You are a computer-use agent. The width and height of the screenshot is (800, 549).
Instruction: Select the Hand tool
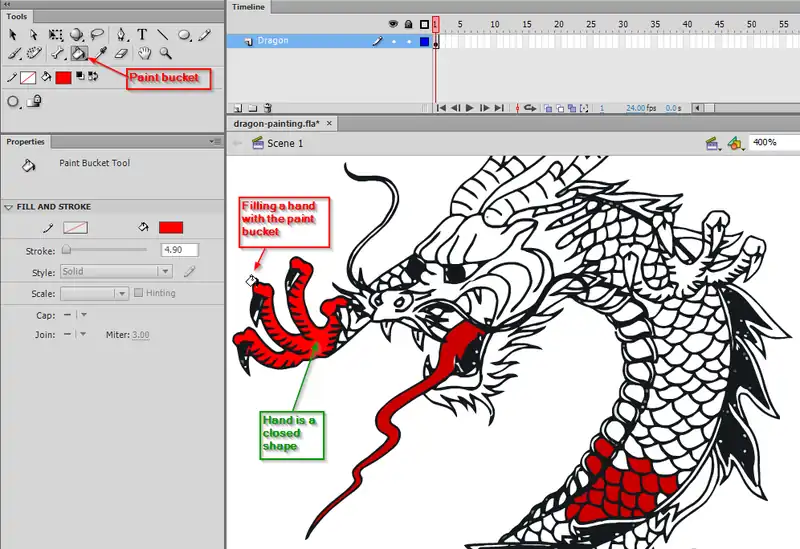[x=145, y=53]
